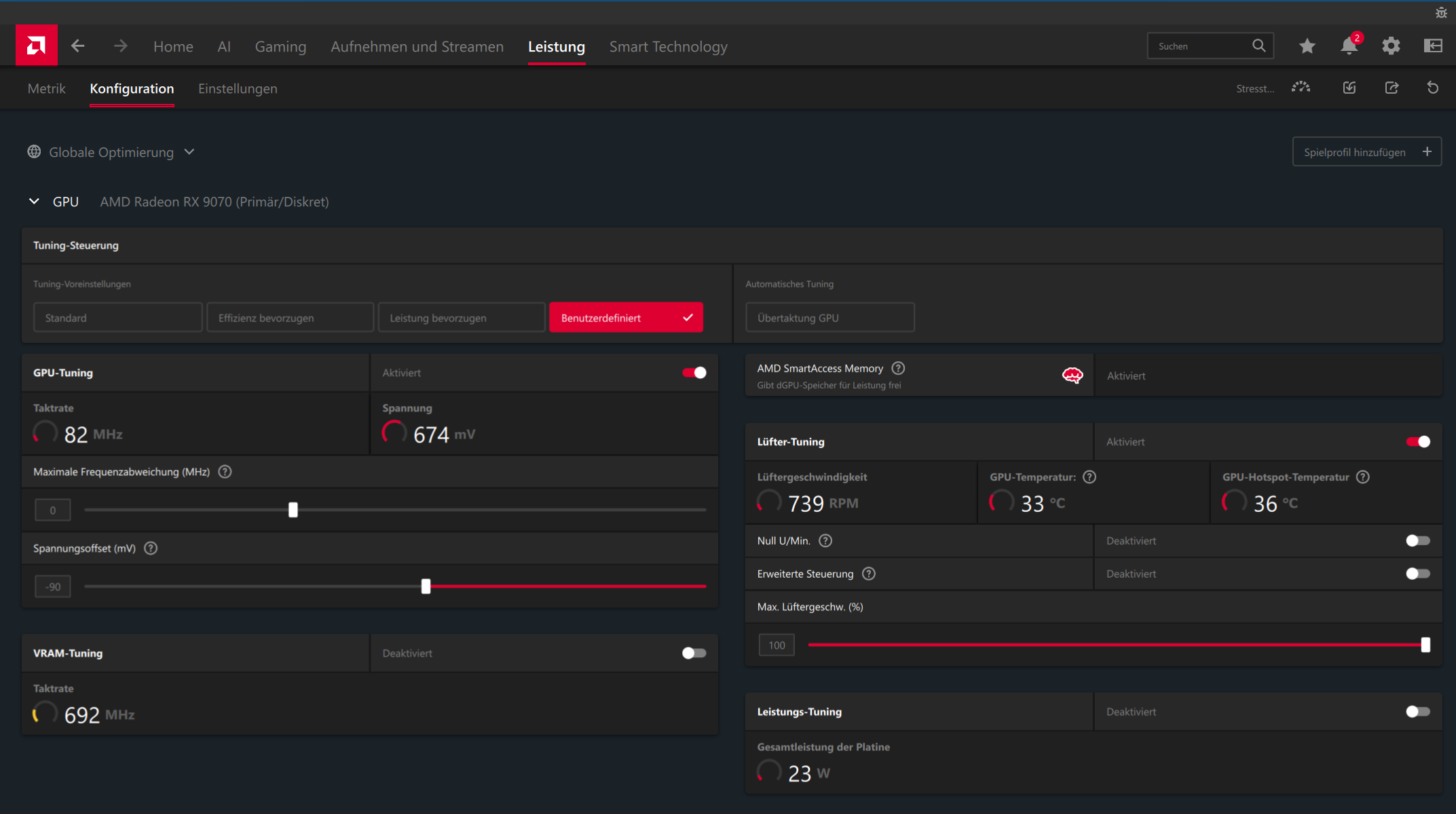The height and width of the screenshot is (814, 1456).
Task: Open favorites with the star icon
Action: tap(1307, 46)
